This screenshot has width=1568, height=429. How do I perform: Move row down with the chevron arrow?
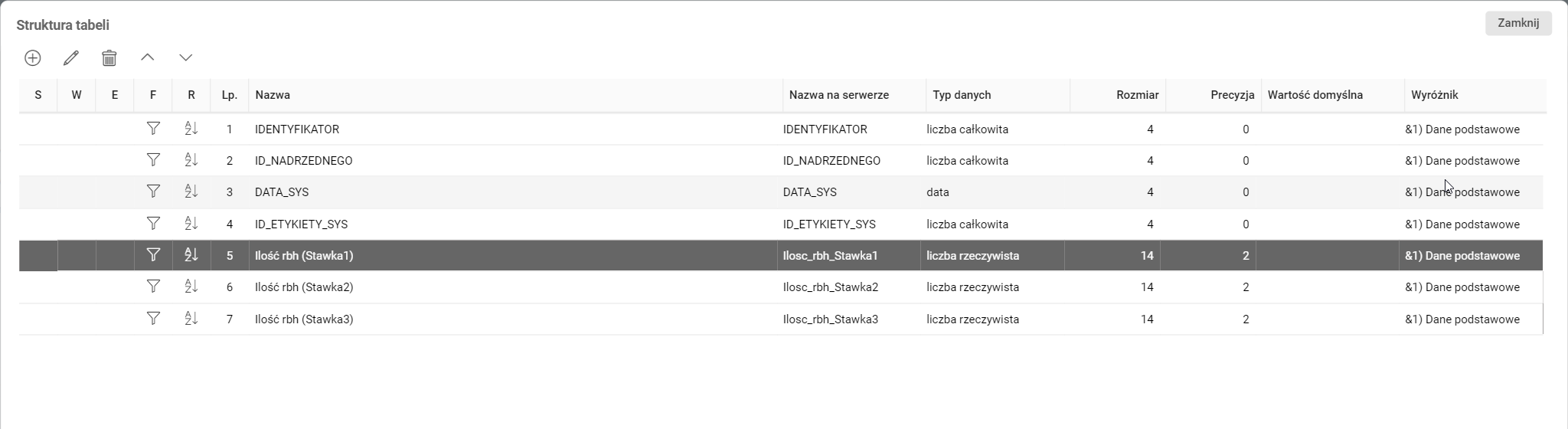(x=186, y=57)
